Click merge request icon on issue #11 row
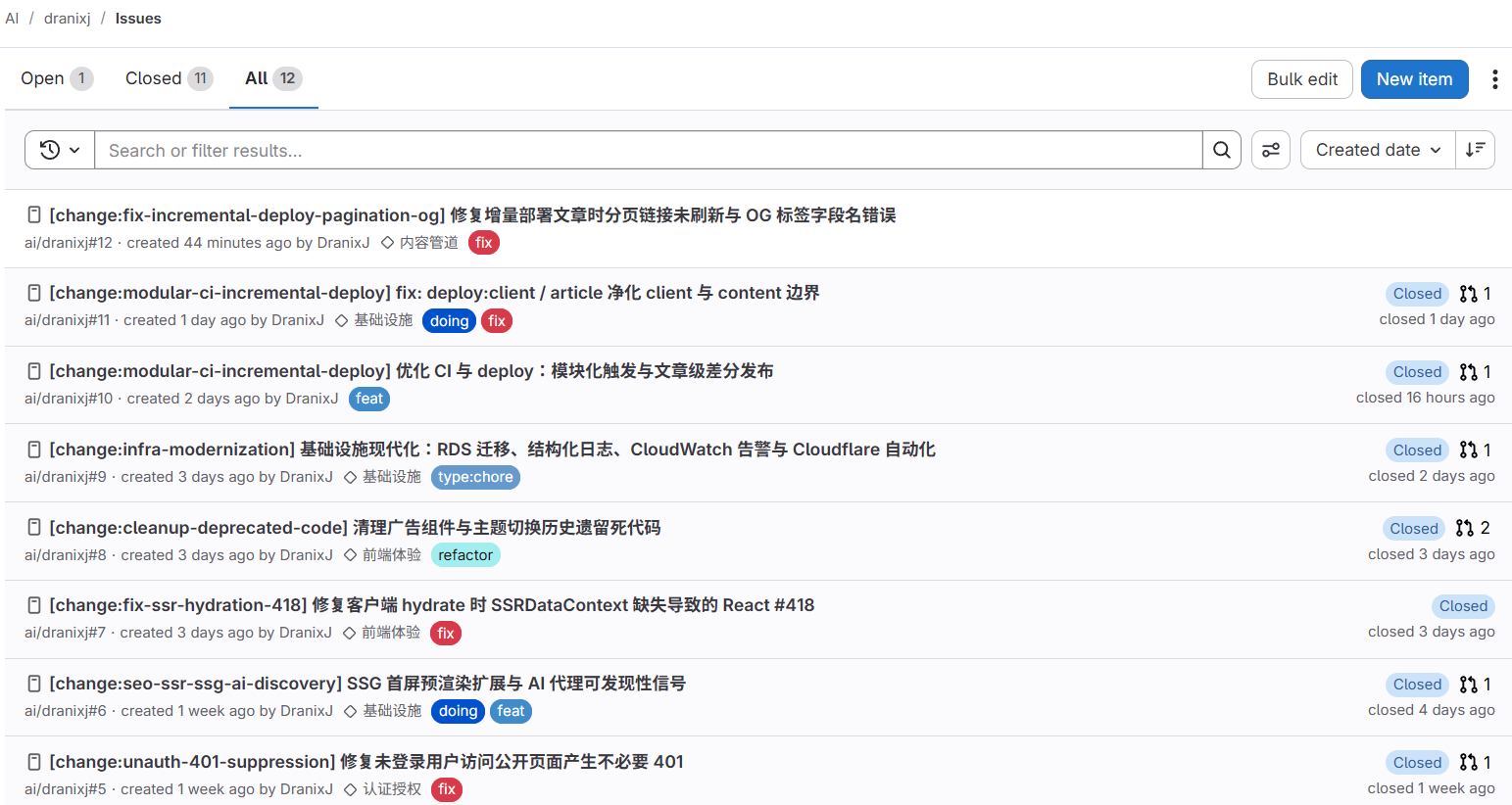1512x805 pixels. coord(1468,294)
